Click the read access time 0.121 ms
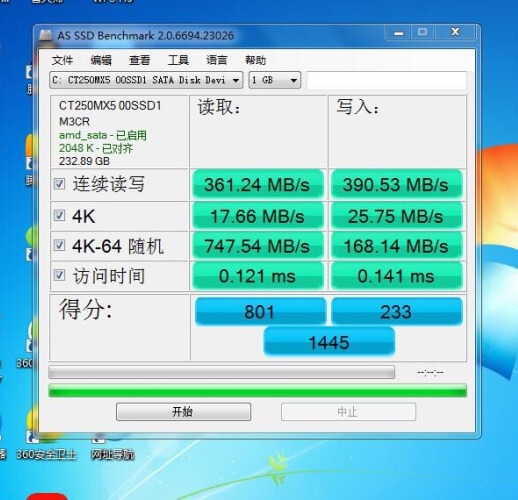 (x=258, y=276)
